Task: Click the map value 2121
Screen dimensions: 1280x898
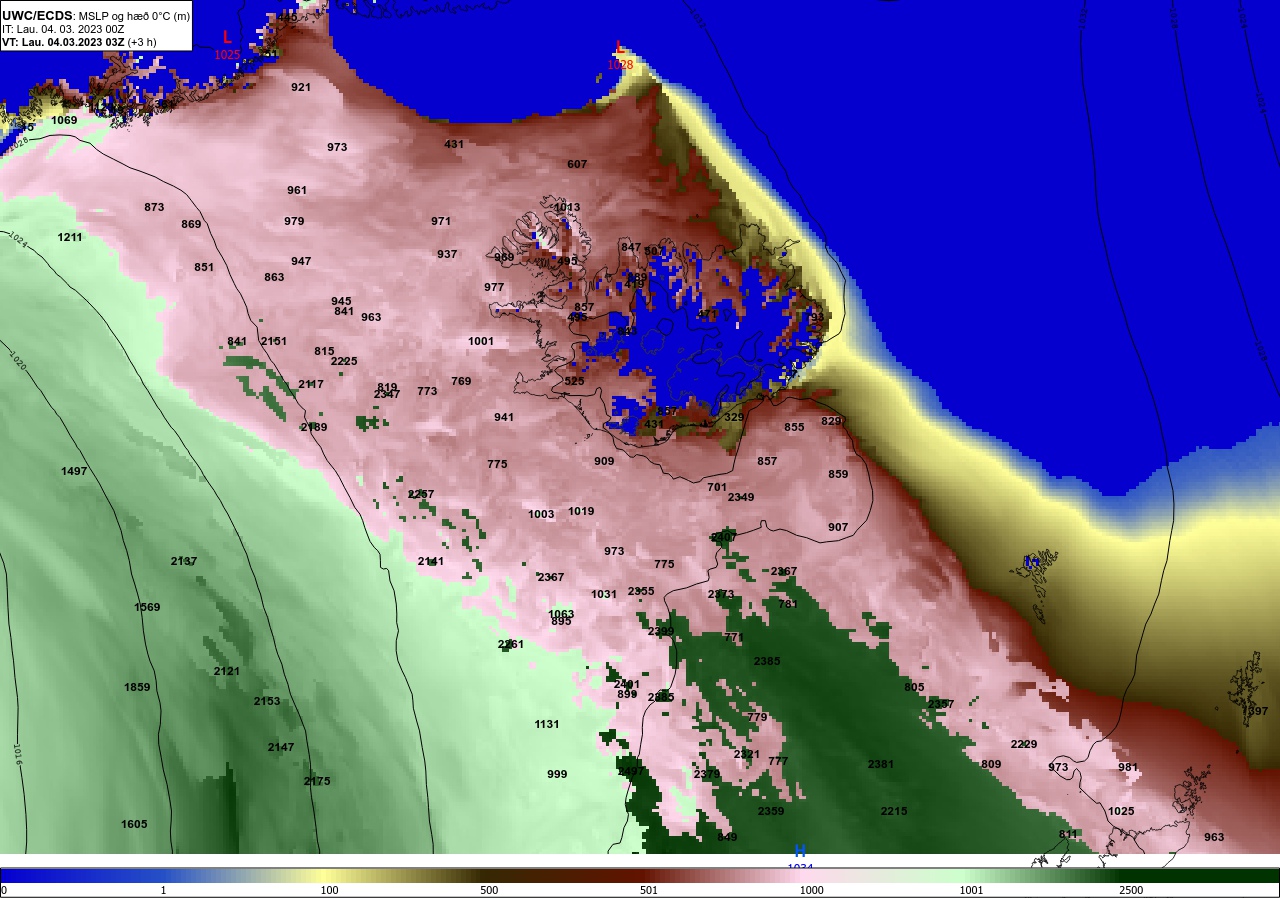Action: coord(227,671)
